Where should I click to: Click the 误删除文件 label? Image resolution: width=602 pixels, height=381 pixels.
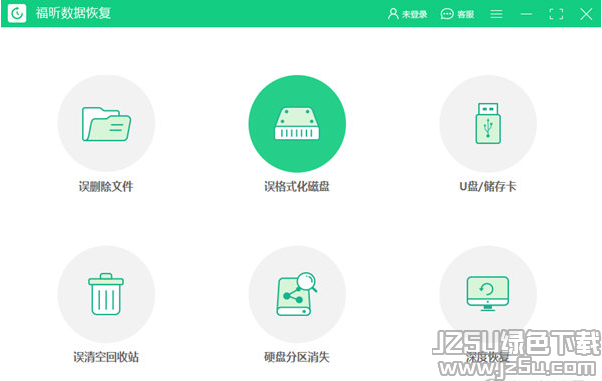106,187
